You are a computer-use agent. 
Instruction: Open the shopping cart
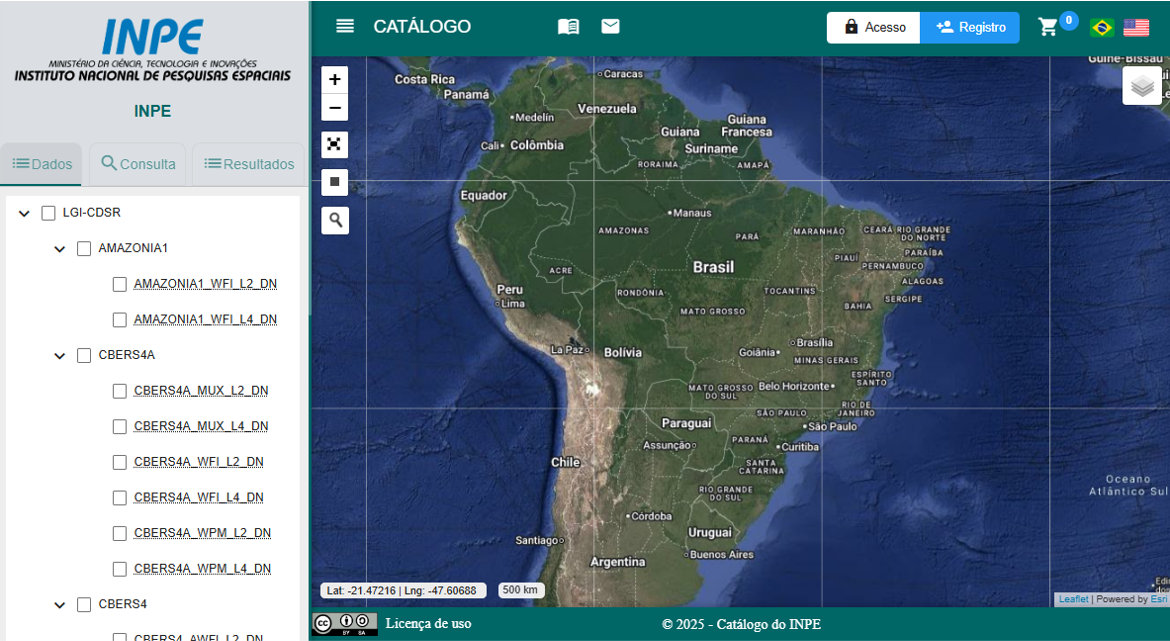pyautogui.click(x=1048, y=27)
